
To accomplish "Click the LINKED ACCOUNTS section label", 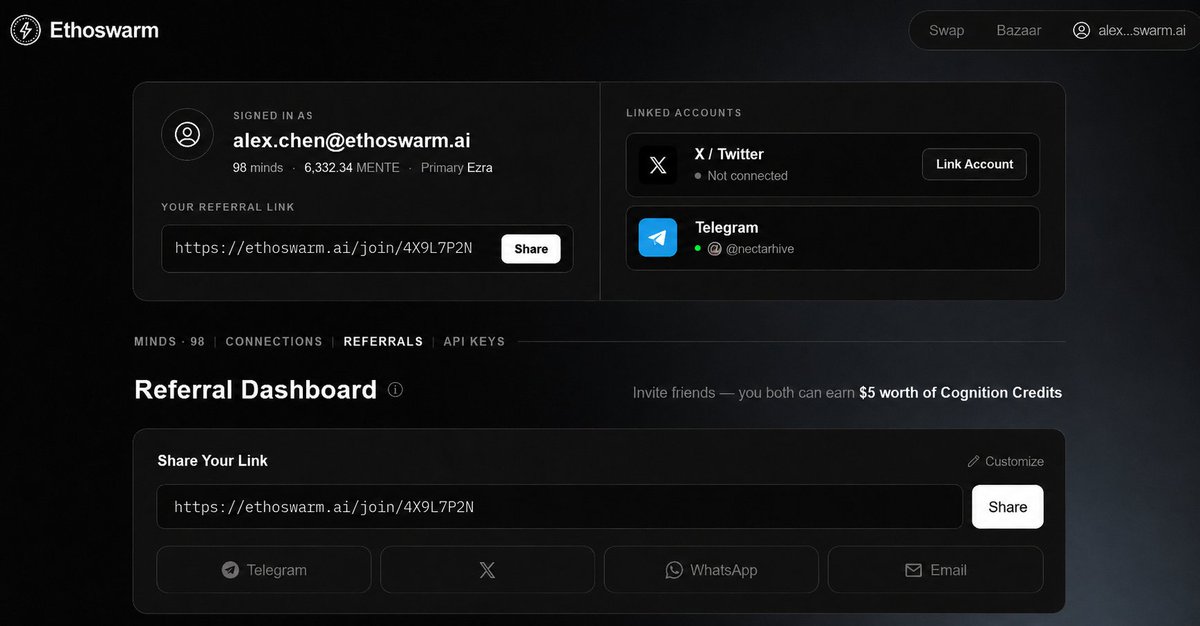I will tap(684, 113).
